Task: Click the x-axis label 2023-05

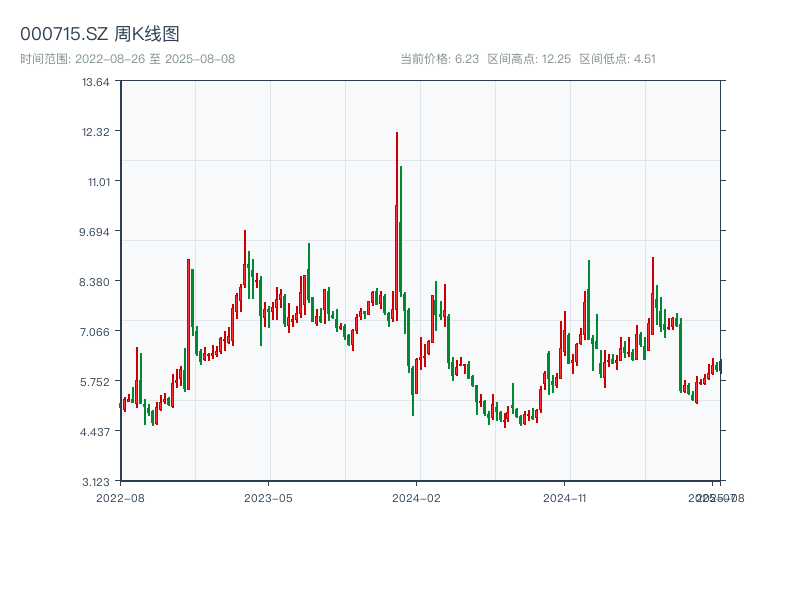Action: [x=268, y=498]
